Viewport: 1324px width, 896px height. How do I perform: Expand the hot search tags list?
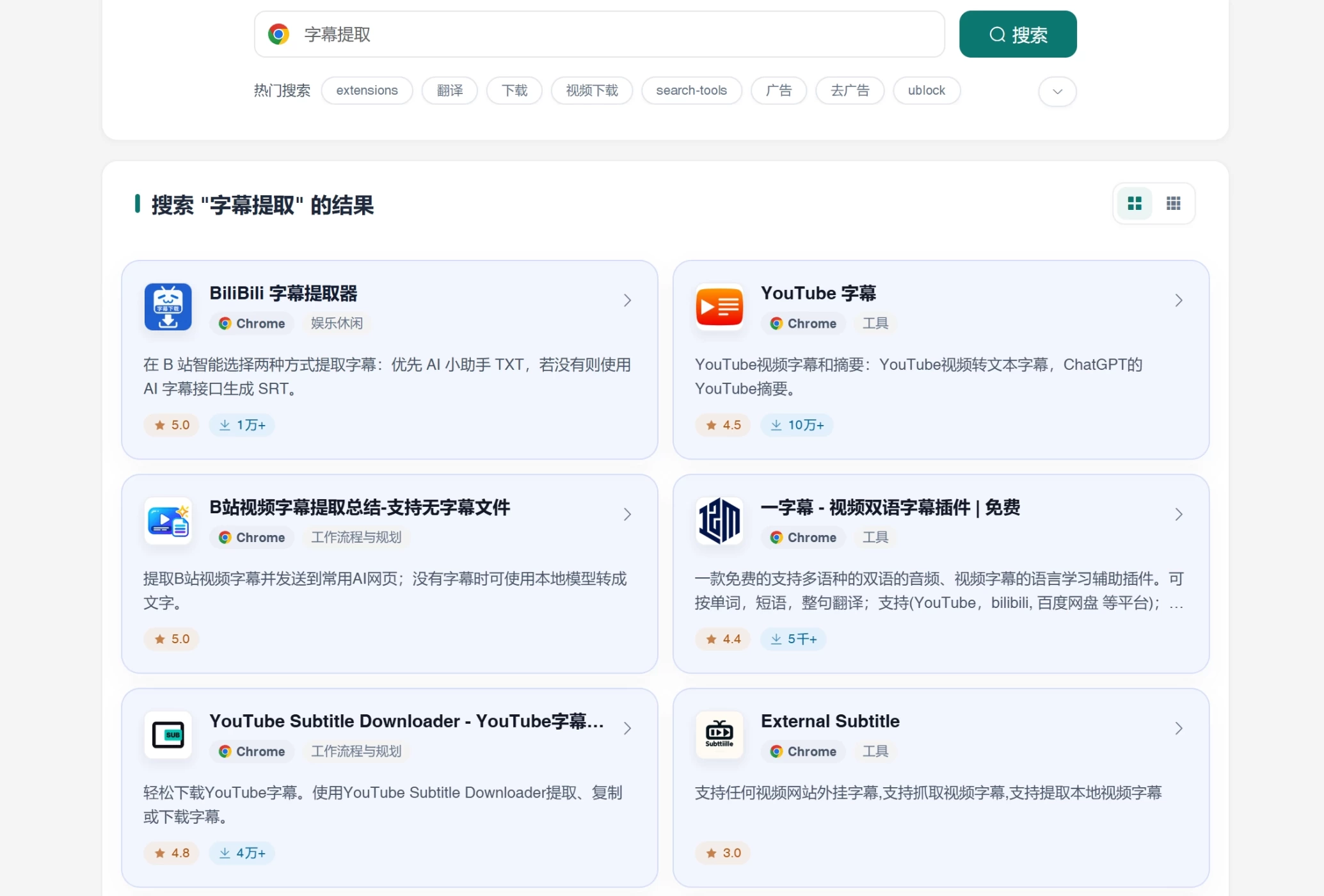(1057, 91)
